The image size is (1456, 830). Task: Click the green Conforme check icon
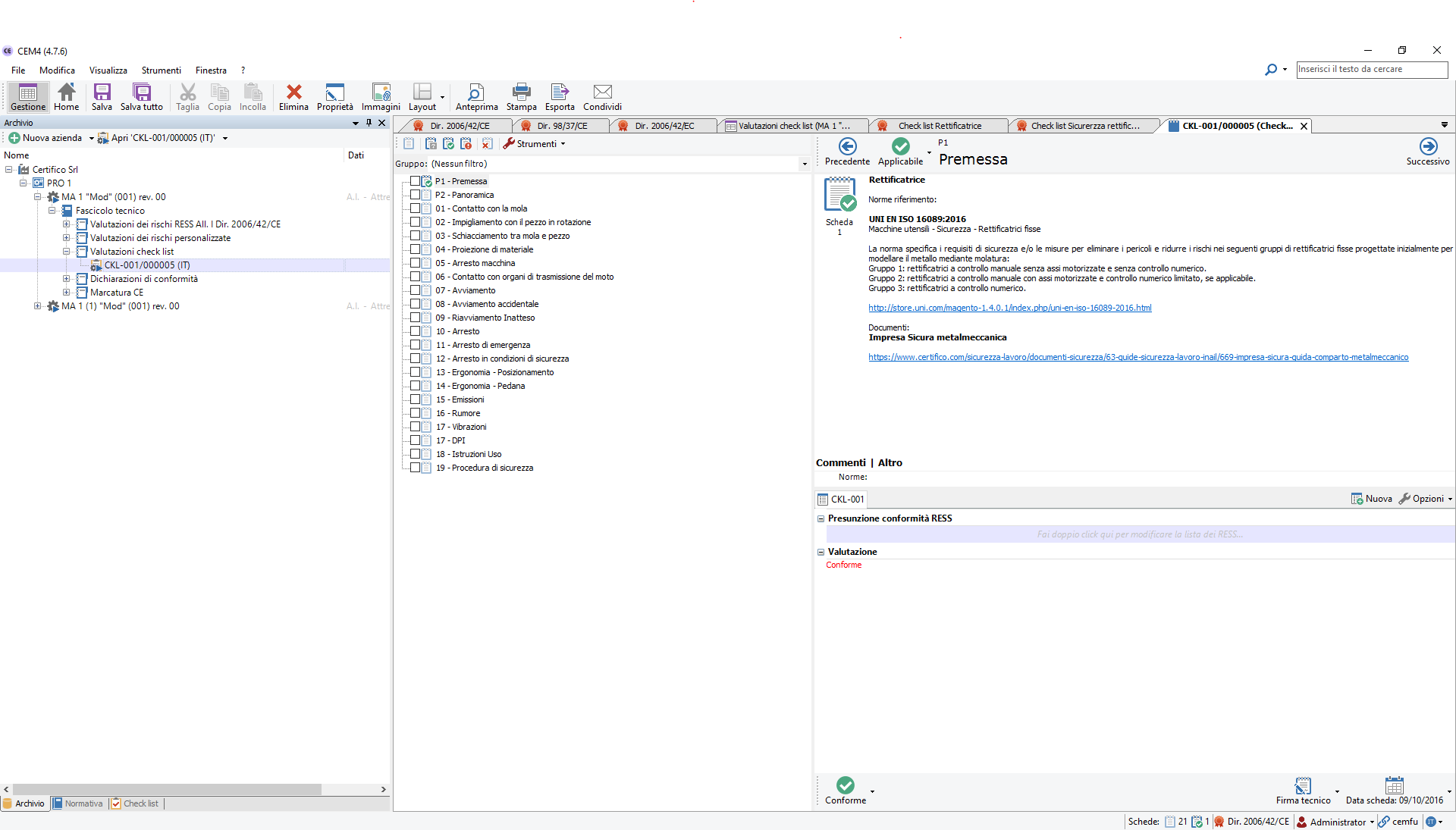point(845,785)
